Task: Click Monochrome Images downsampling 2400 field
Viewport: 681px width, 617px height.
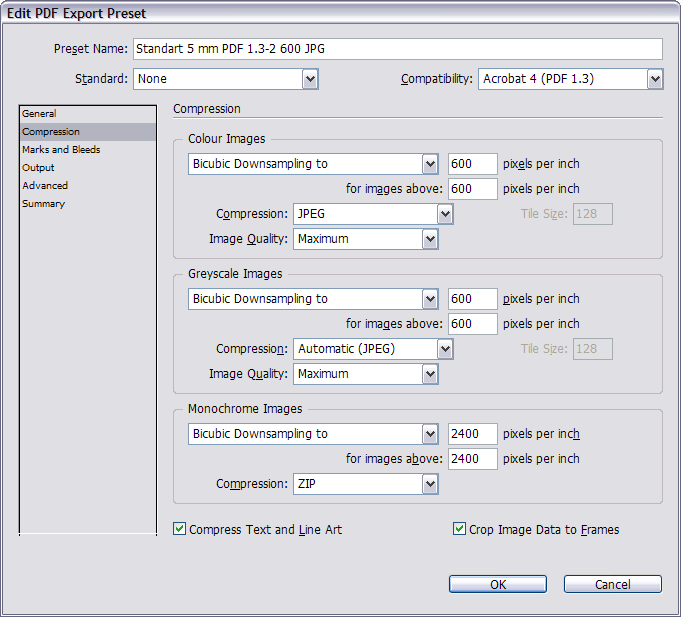Action: pyautogui.click(x=473, y=434)
